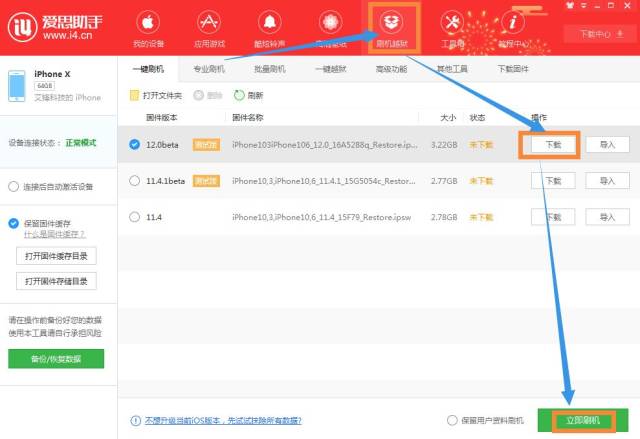Click the 未下载 status on 11.4 row

coord(481,217)
